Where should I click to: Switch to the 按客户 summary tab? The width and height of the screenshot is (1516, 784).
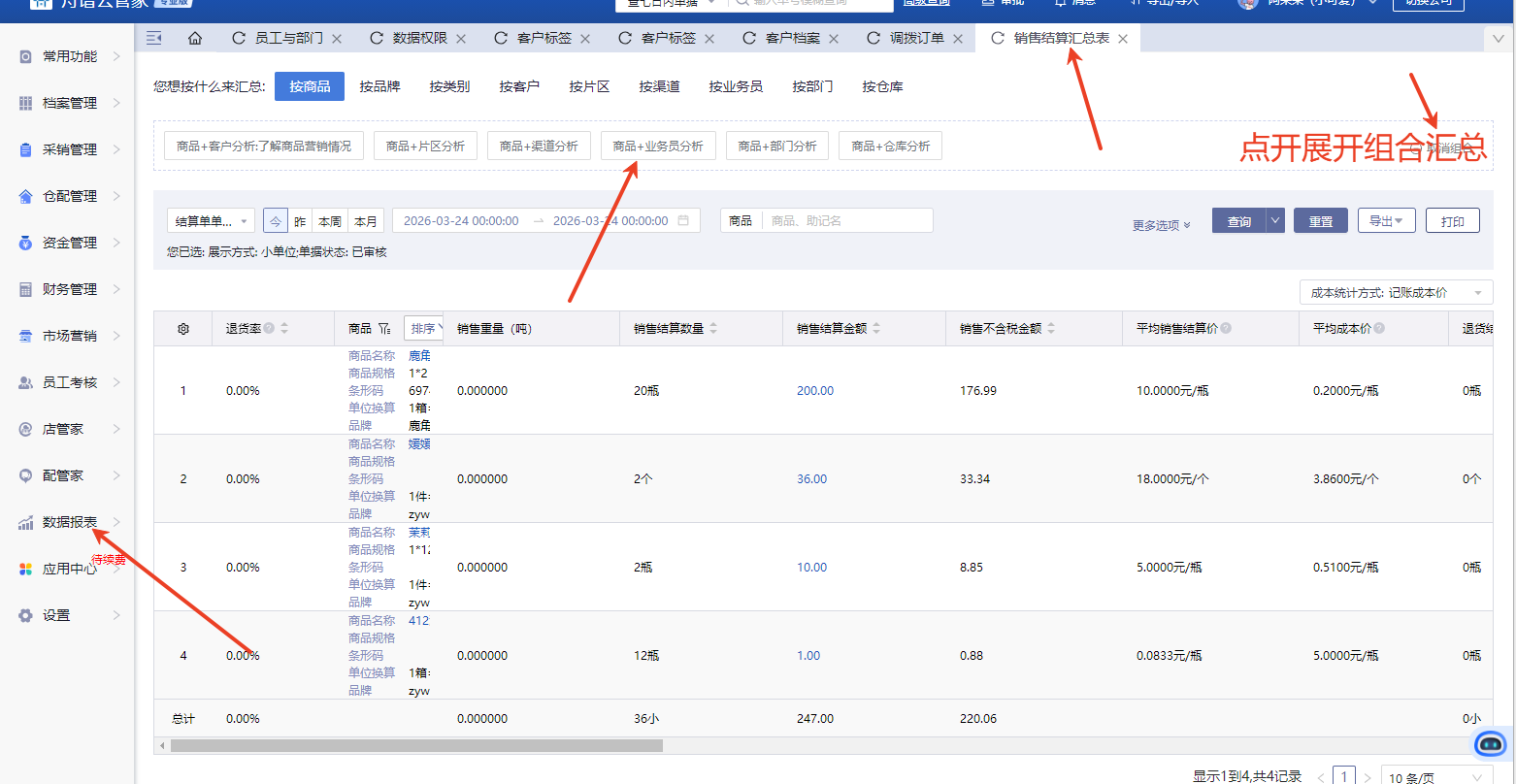tap(519, 86)
